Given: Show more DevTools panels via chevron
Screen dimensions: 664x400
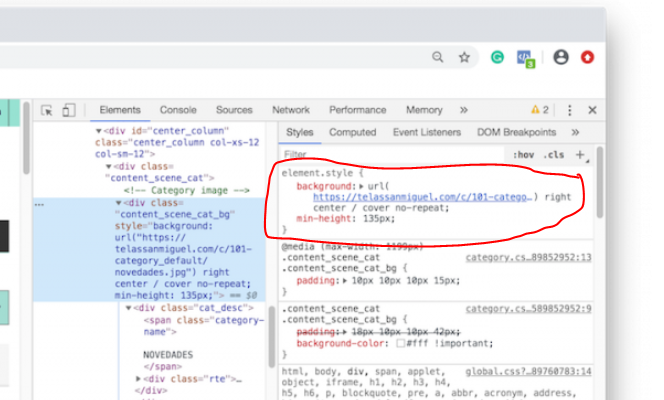Looking at the screenshot, I should click(x=463, y=110).
